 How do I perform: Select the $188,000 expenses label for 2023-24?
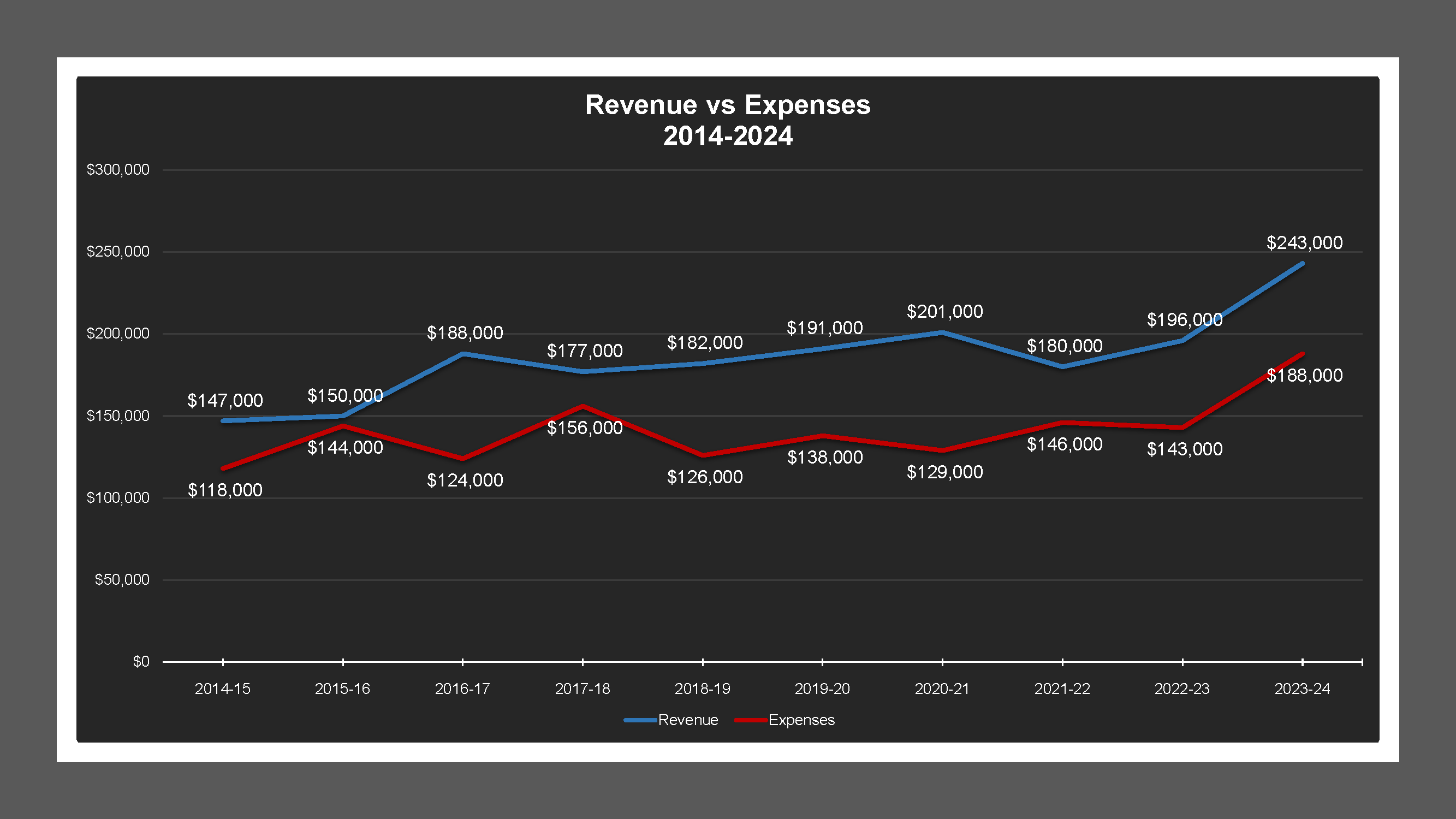coord(1304,376)
